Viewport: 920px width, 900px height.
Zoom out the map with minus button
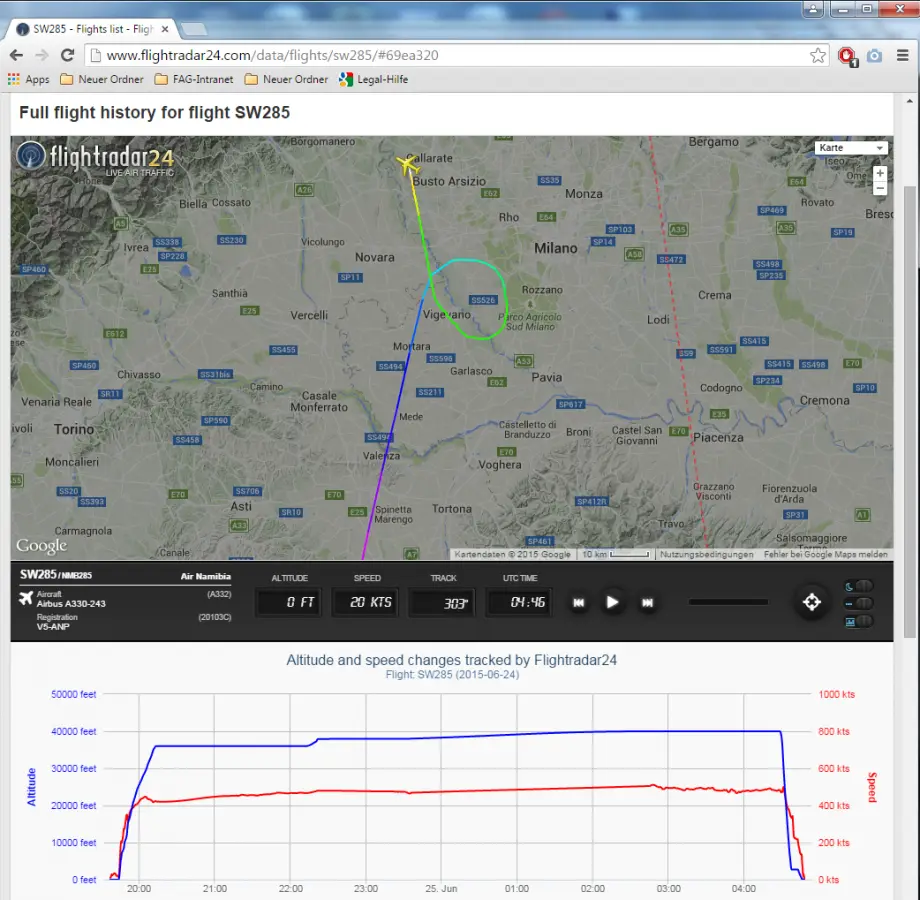click(x=880, y=188)
